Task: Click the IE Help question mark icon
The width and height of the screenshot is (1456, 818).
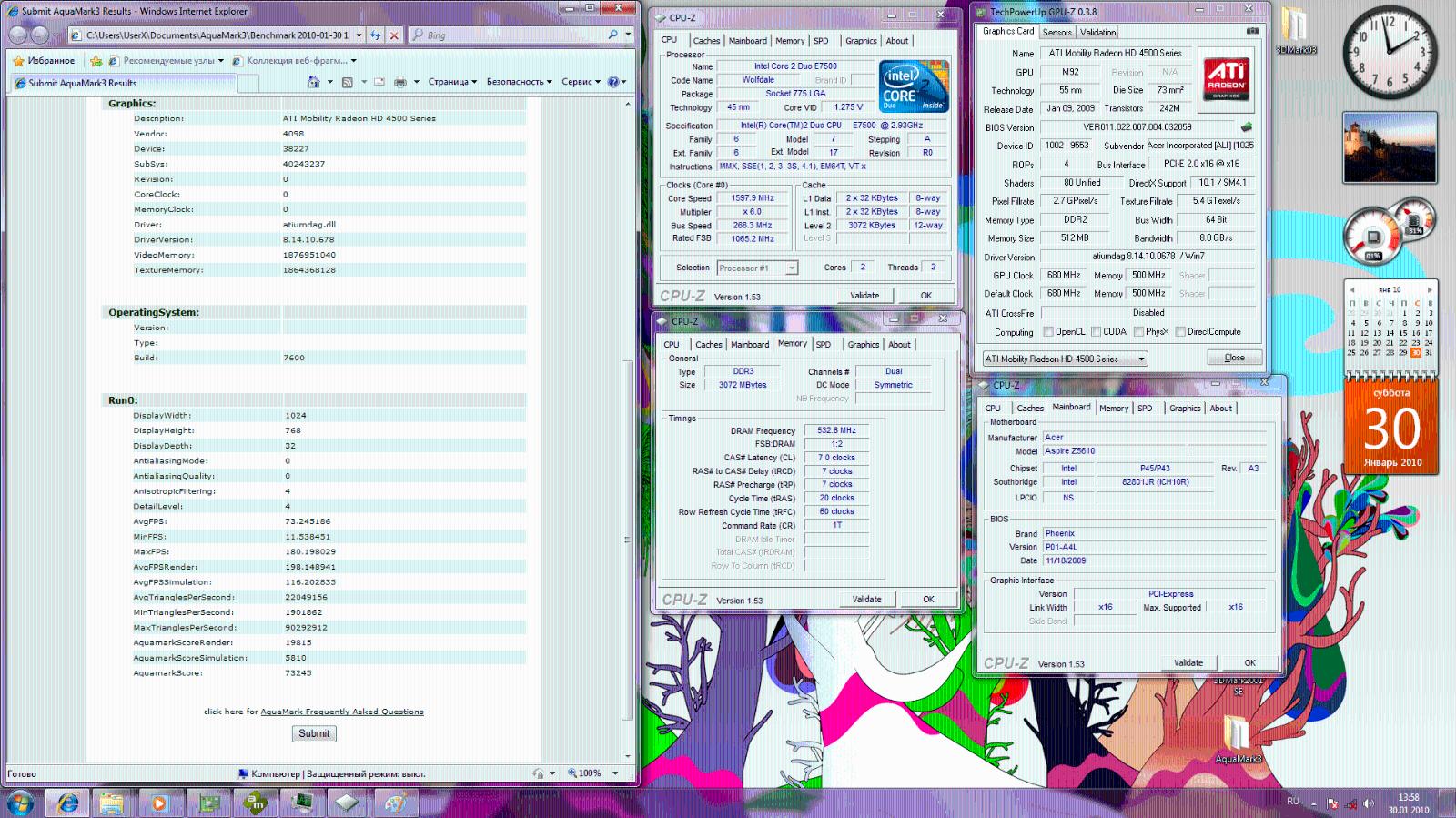Action: click(x=613, y=82)
